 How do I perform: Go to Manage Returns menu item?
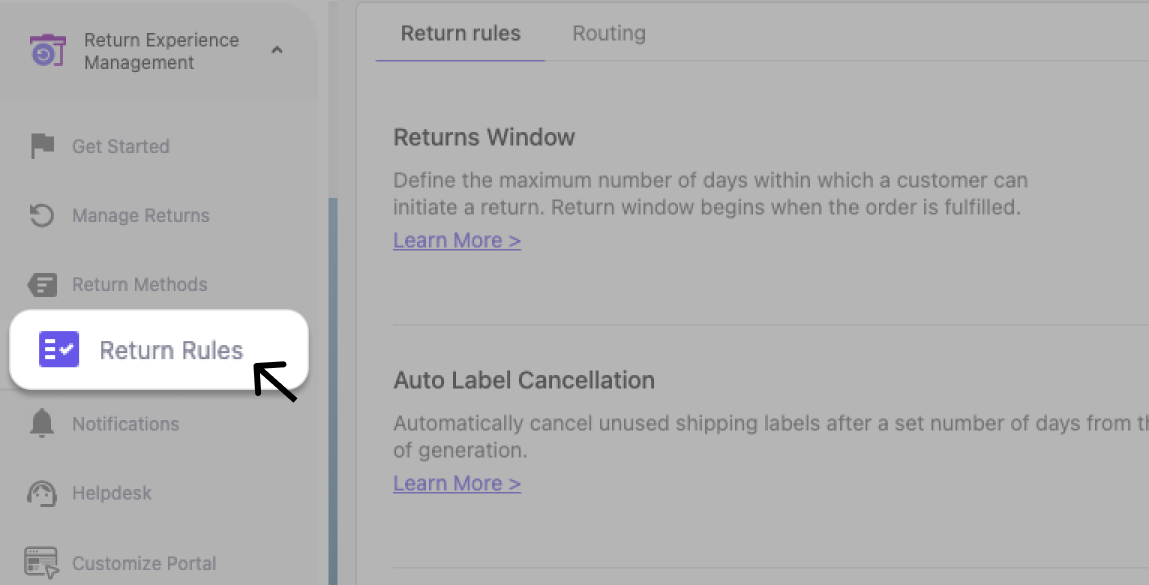click(x=141, y=216)
